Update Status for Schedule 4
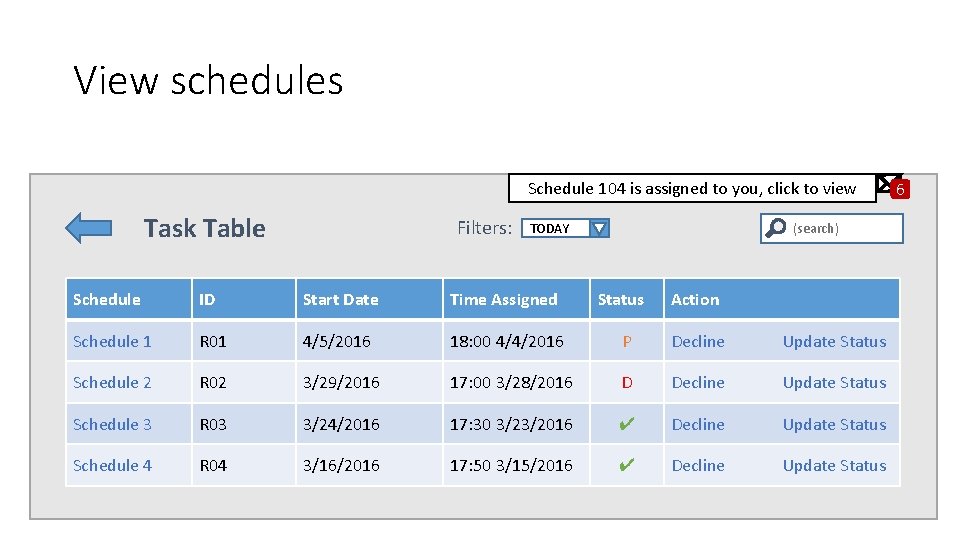Viewport: 960px width, 540px height. [x=834, y=465]
